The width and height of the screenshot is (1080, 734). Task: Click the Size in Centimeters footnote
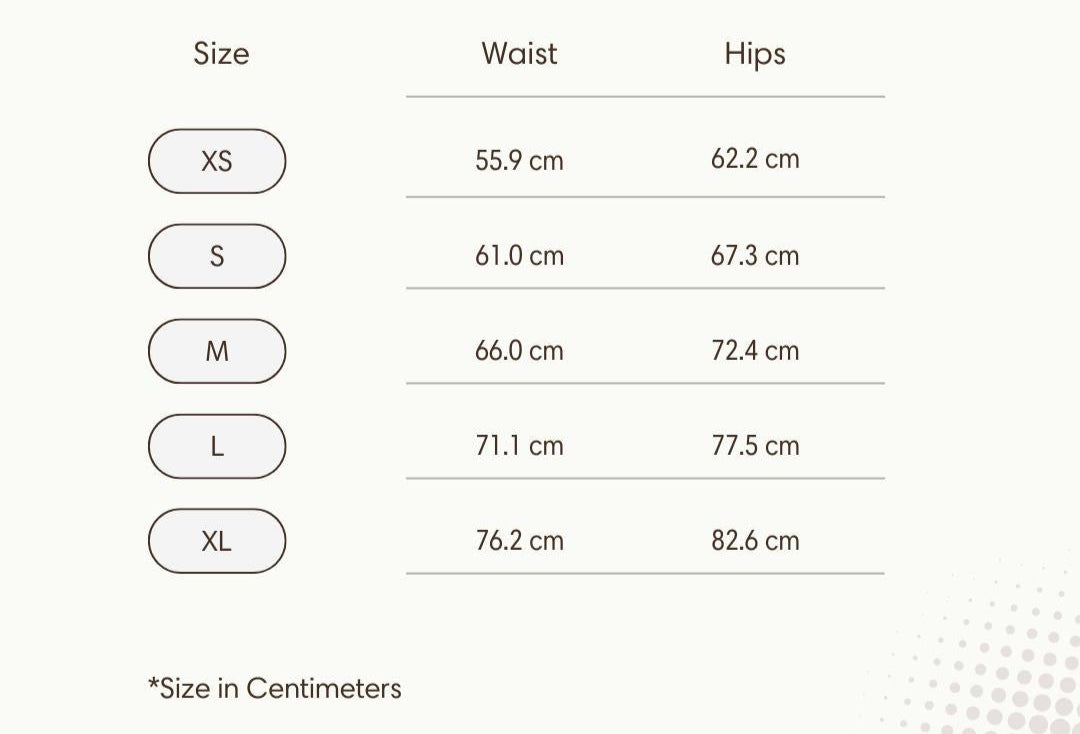275,688
